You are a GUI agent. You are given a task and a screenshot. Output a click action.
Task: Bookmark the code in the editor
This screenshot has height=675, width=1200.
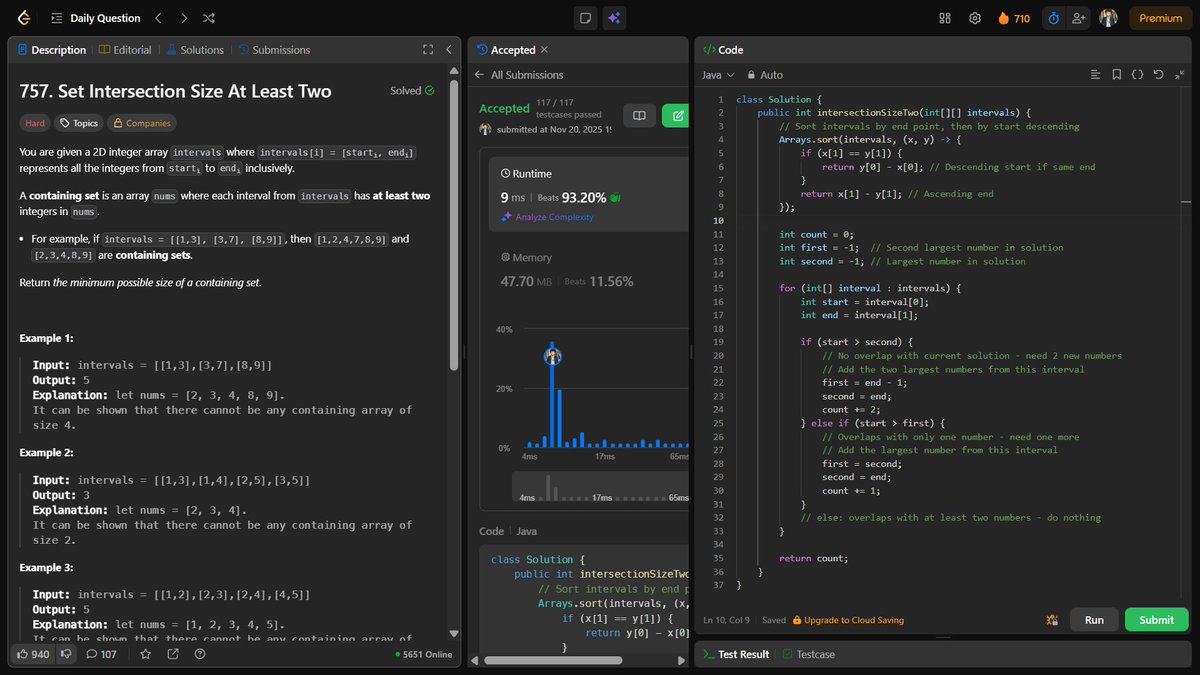pos(1116,75)
